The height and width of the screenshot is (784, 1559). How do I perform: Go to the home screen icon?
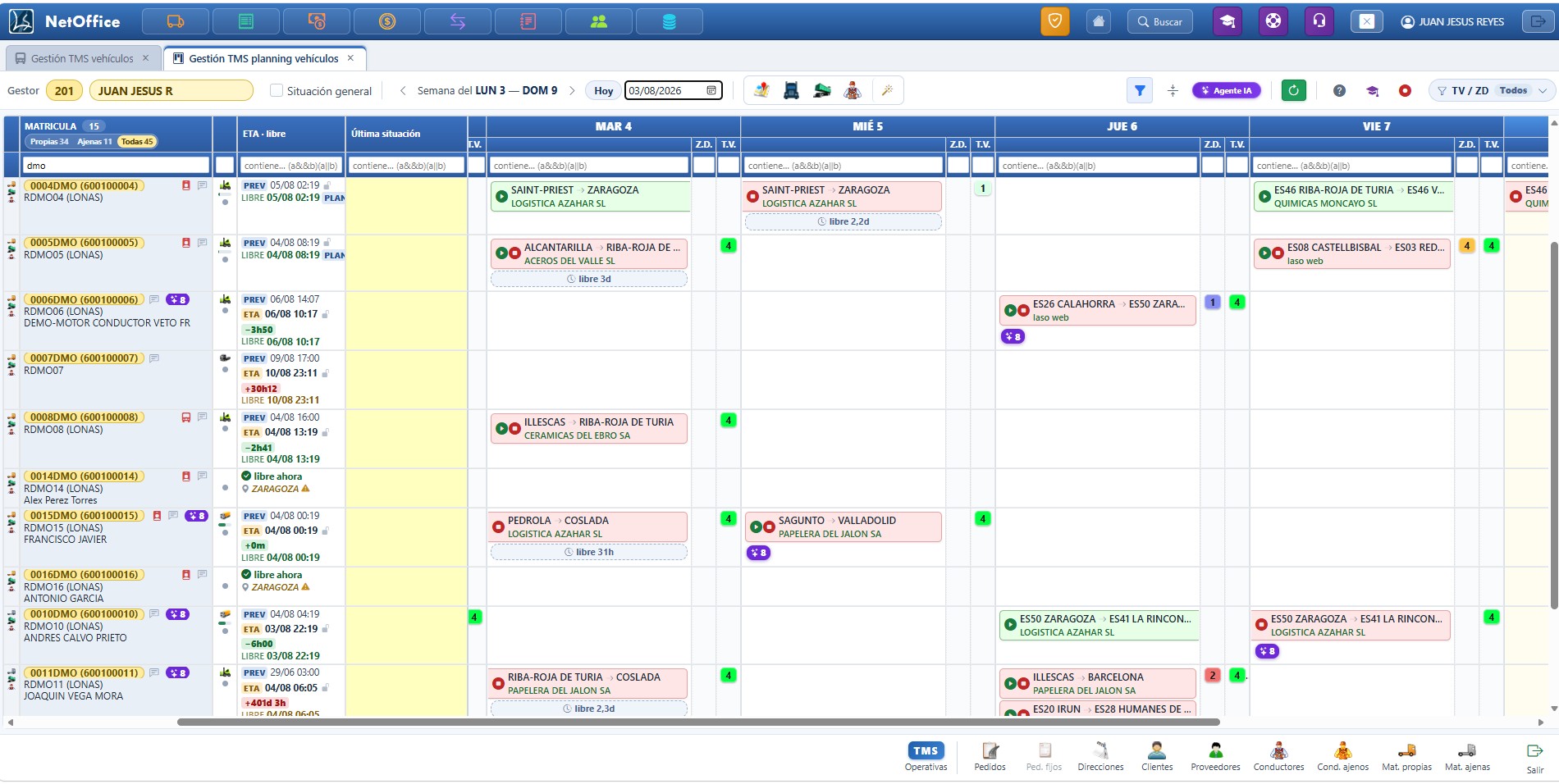[x=1099, y=21]
